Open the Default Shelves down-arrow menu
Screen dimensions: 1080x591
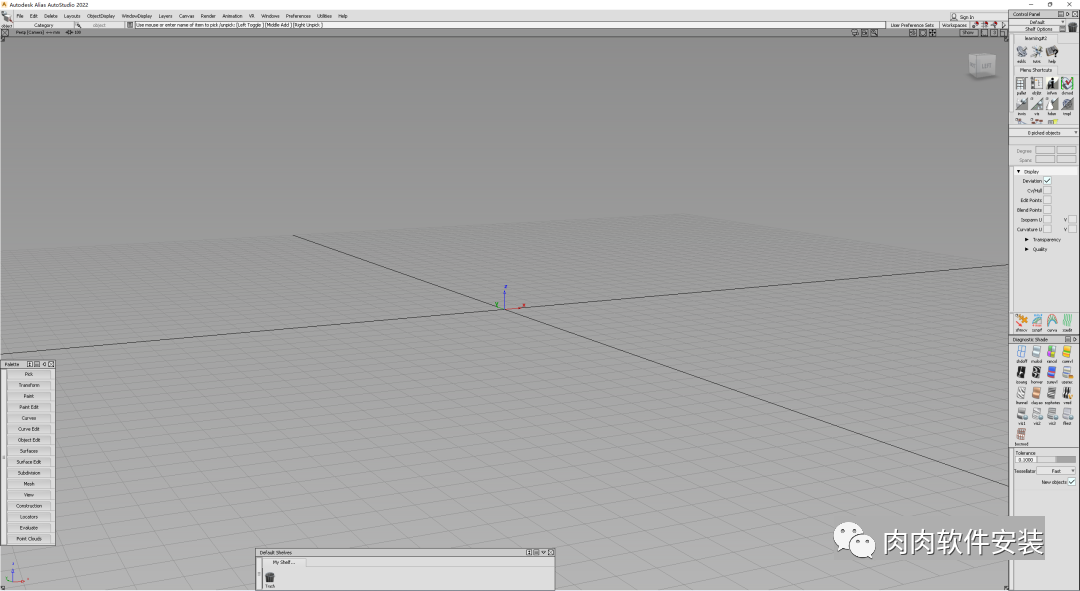(543, 552)
